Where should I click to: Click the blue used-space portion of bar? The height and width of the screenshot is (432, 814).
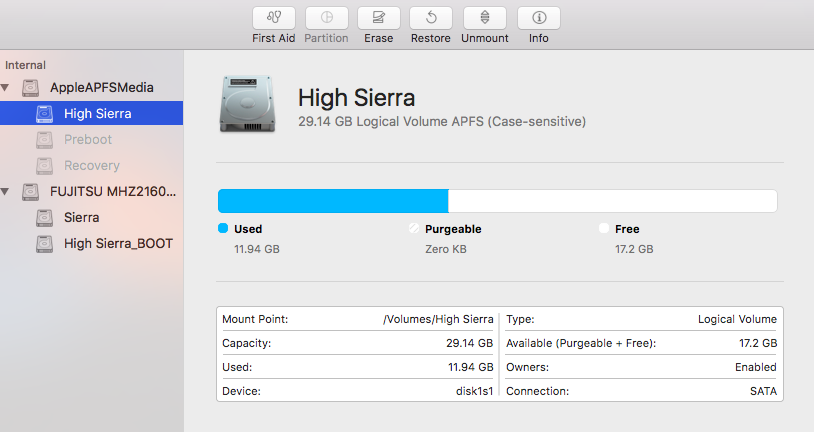[x=333, y=201]
